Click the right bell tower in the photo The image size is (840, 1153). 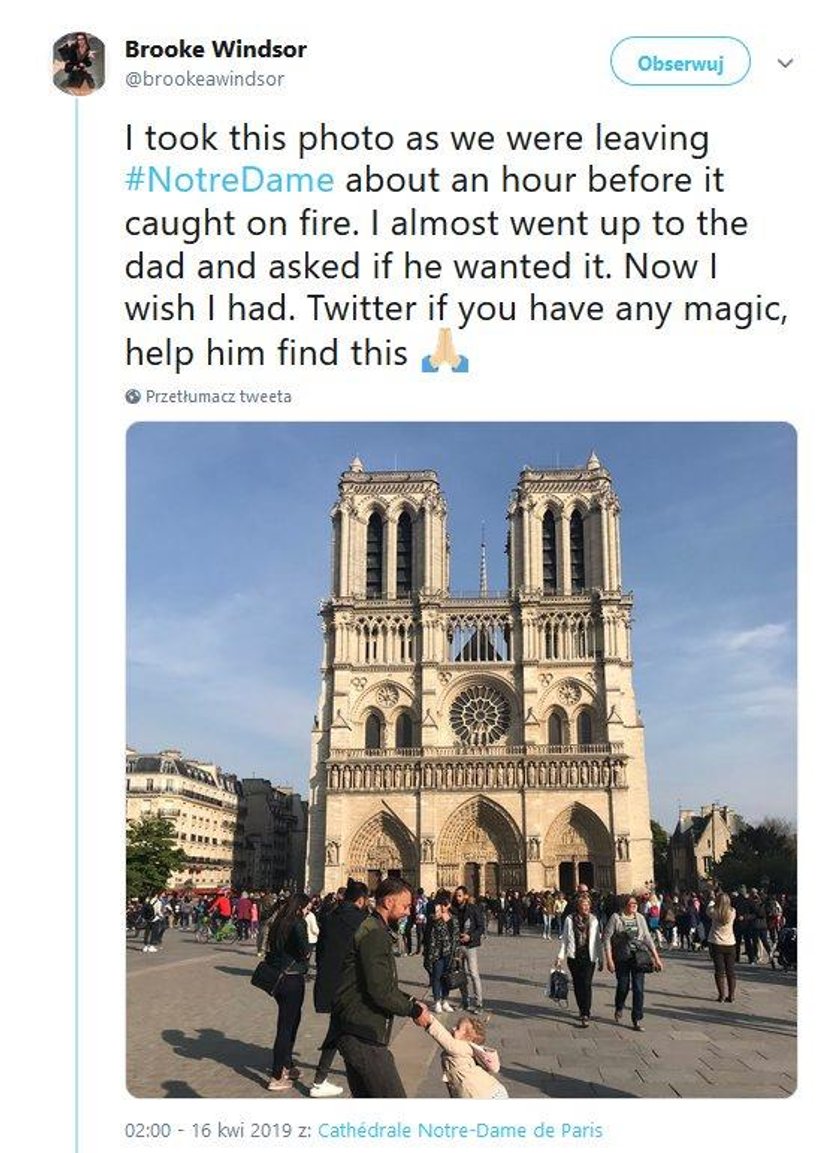565,528
